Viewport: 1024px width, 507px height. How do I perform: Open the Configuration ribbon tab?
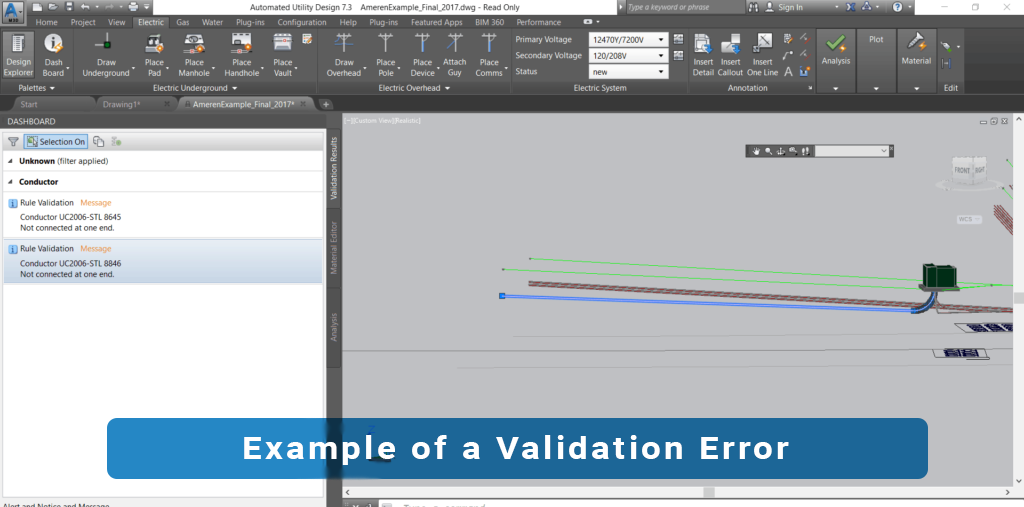[x=302, y=22]
